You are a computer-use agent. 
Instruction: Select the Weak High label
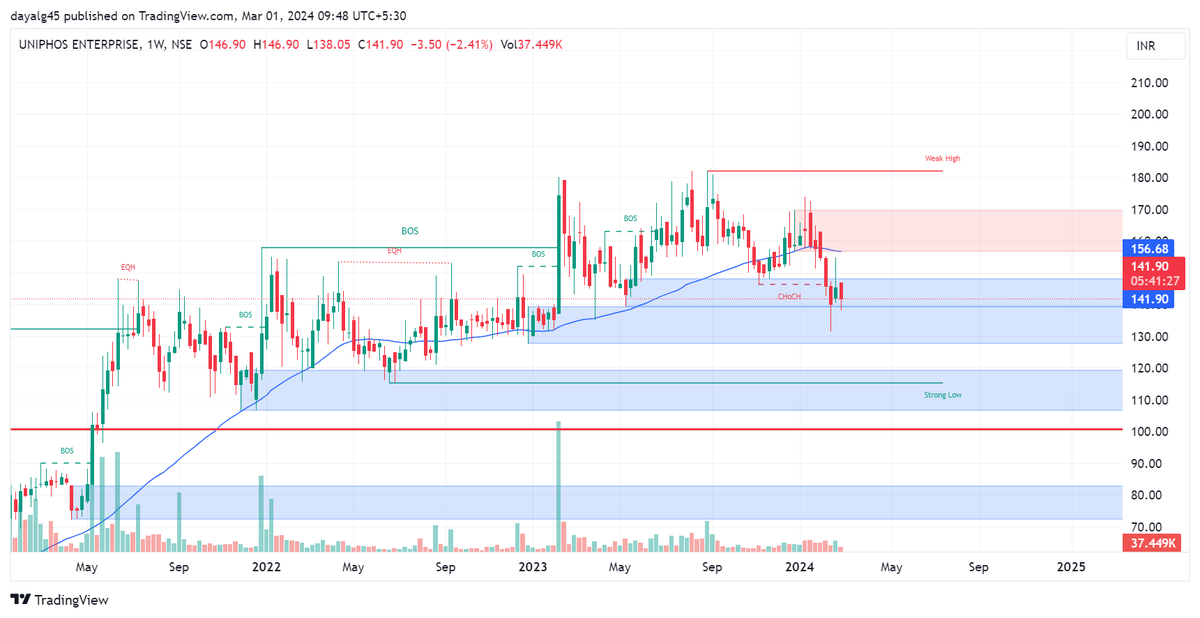point(942,158)
